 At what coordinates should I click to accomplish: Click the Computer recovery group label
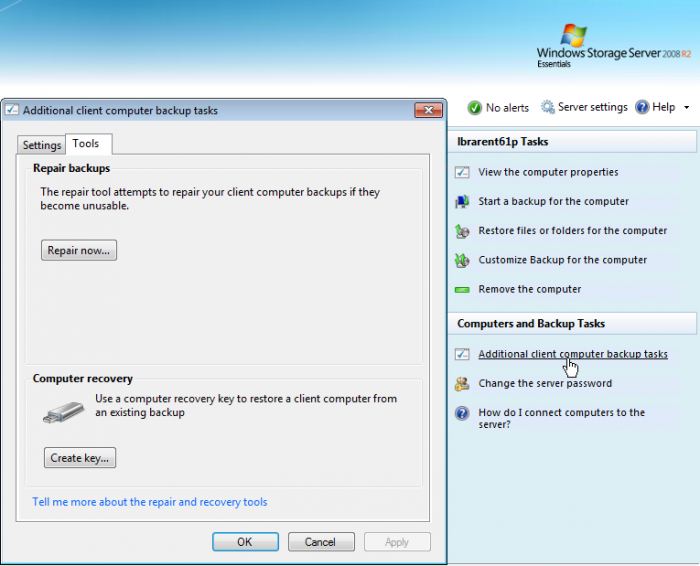click(x=83, y=379)
